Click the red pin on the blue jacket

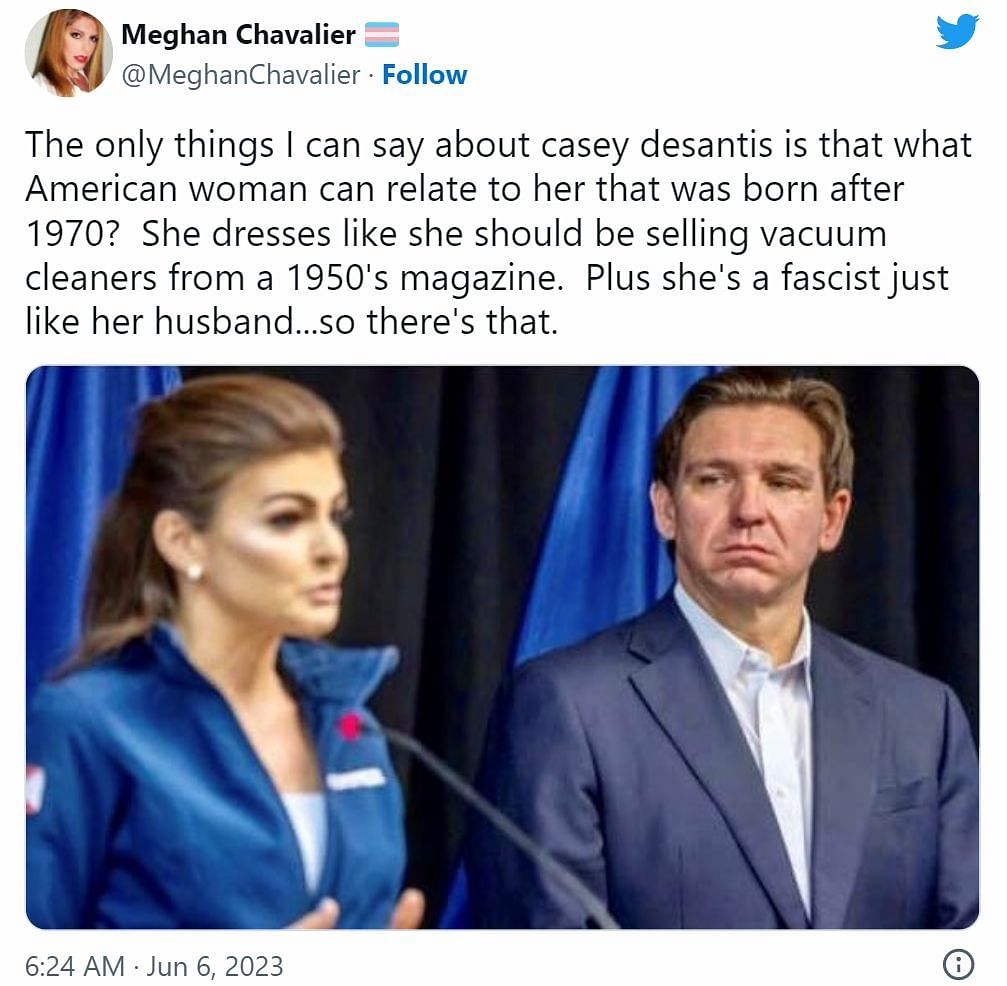point(349,726)
